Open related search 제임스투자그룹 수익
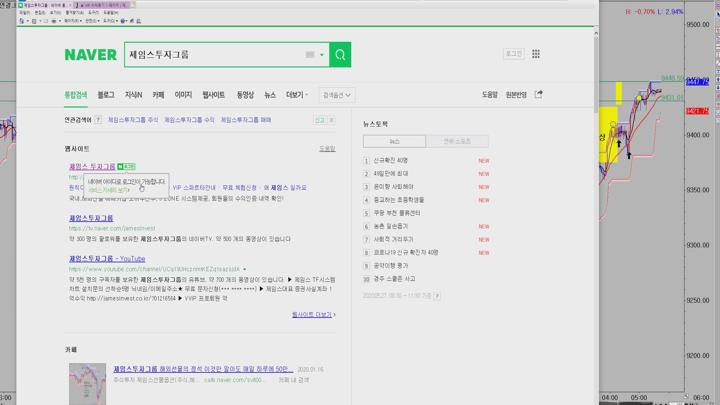The height and width of the screenshot is (405, 720). [189, 120]
